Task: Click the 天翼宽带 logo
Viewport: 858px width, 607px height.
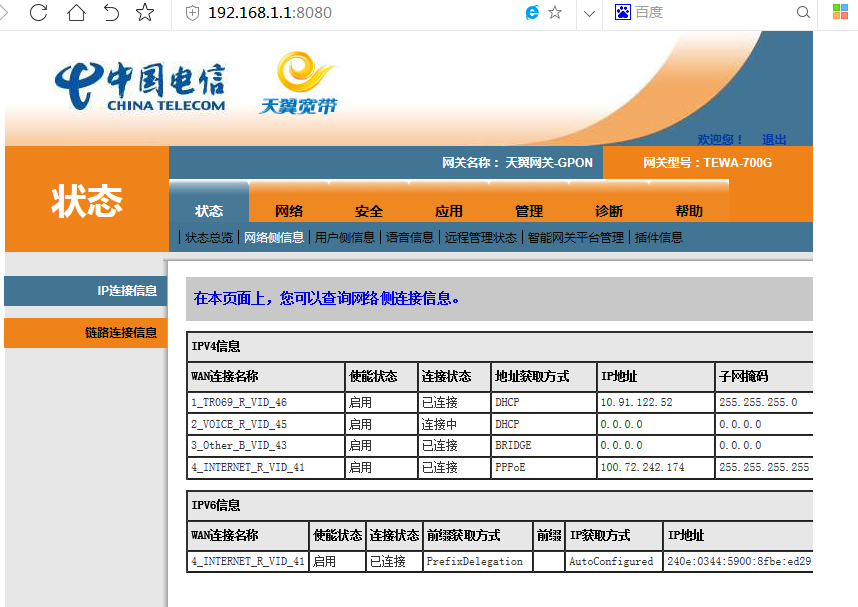Action: (x=299, y=83)
